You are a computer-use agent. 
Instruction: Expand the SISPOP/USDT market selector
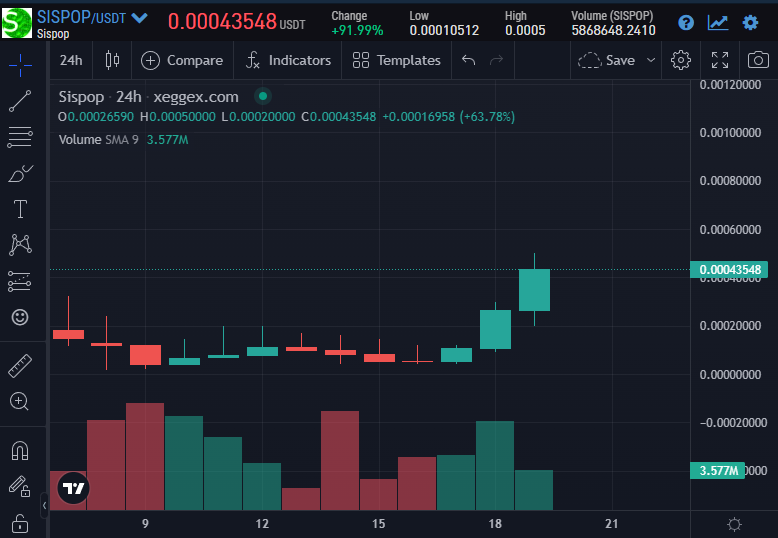[x=92, y=18]
